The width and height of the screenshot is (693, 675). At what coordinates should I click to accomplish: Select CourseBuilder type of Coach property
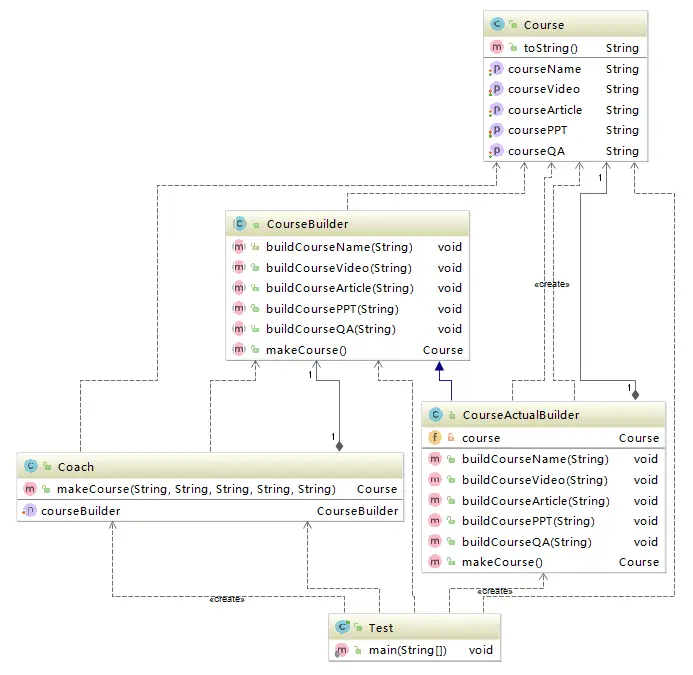point(358,511)
